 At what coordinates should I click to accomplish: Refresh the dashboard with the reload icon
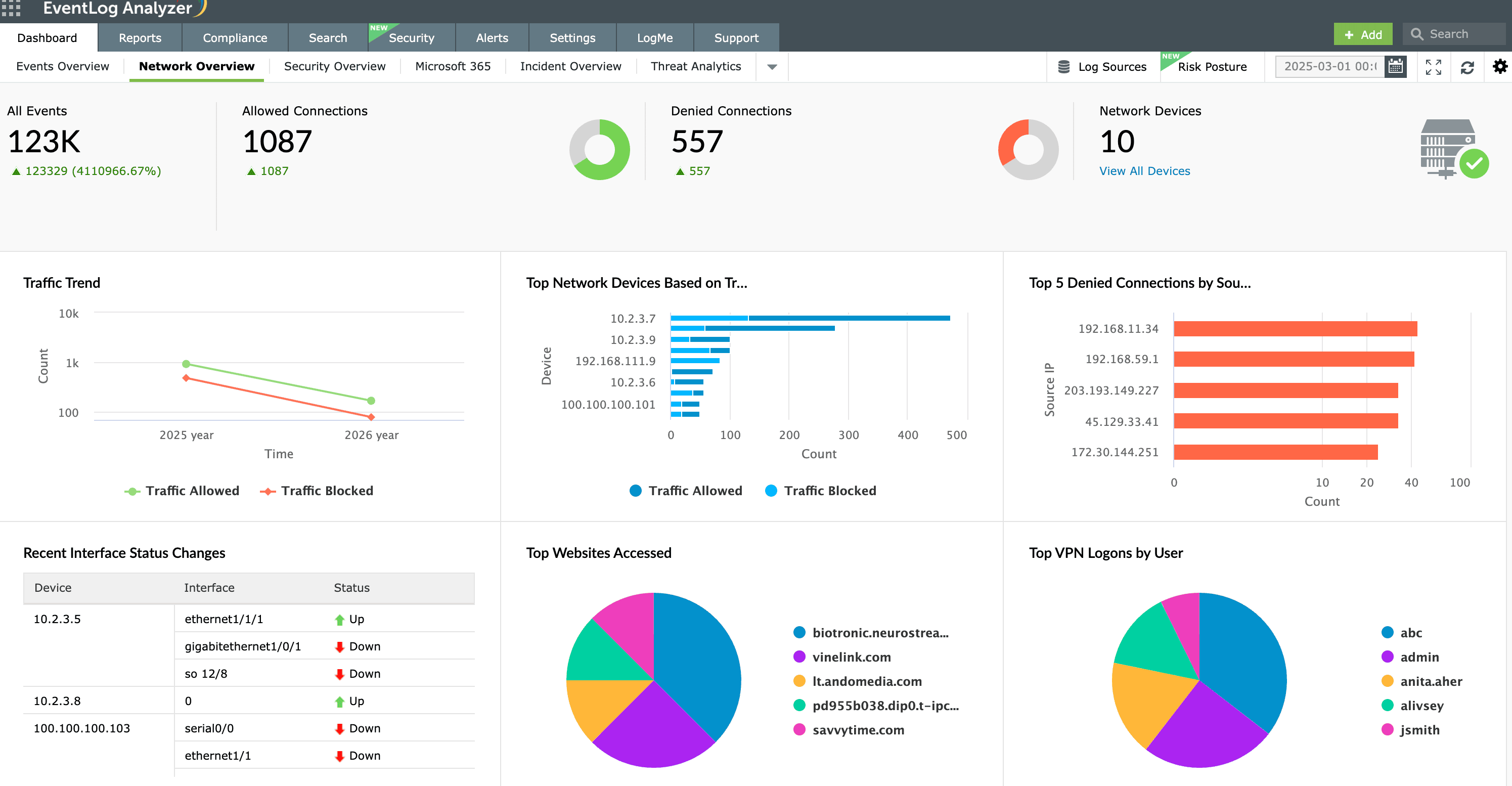[x=1467, y=67]
